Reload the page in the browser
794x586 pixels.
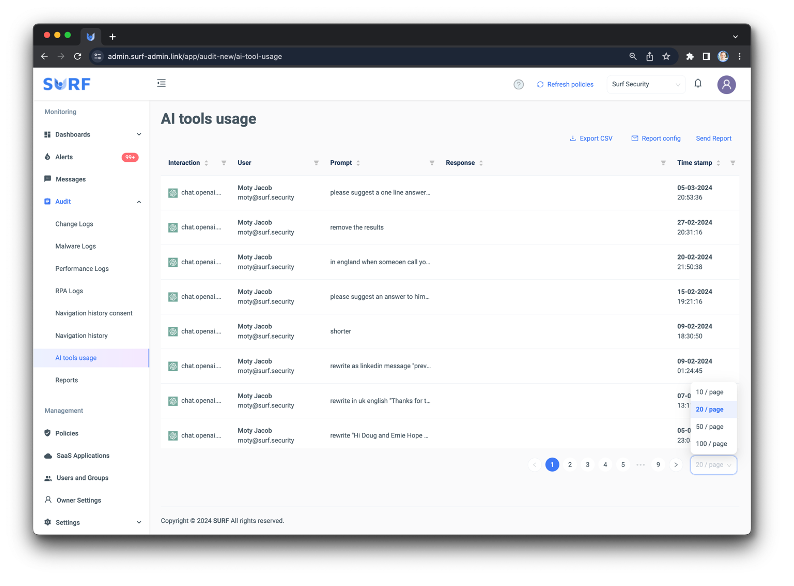pyautogui.click(x=78, y=56)
